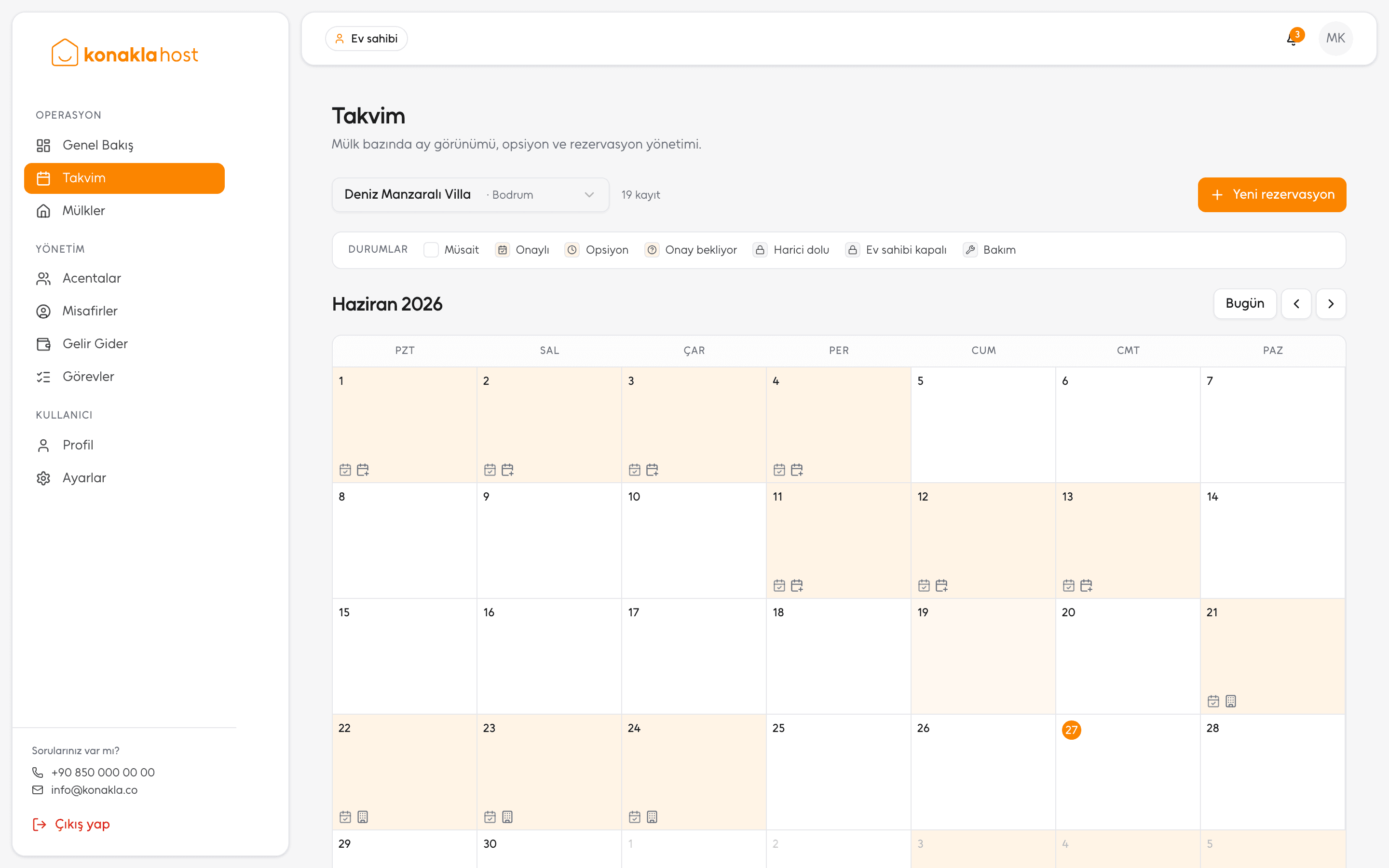Open the info@konakla.co email link

(x=94, y=790)
